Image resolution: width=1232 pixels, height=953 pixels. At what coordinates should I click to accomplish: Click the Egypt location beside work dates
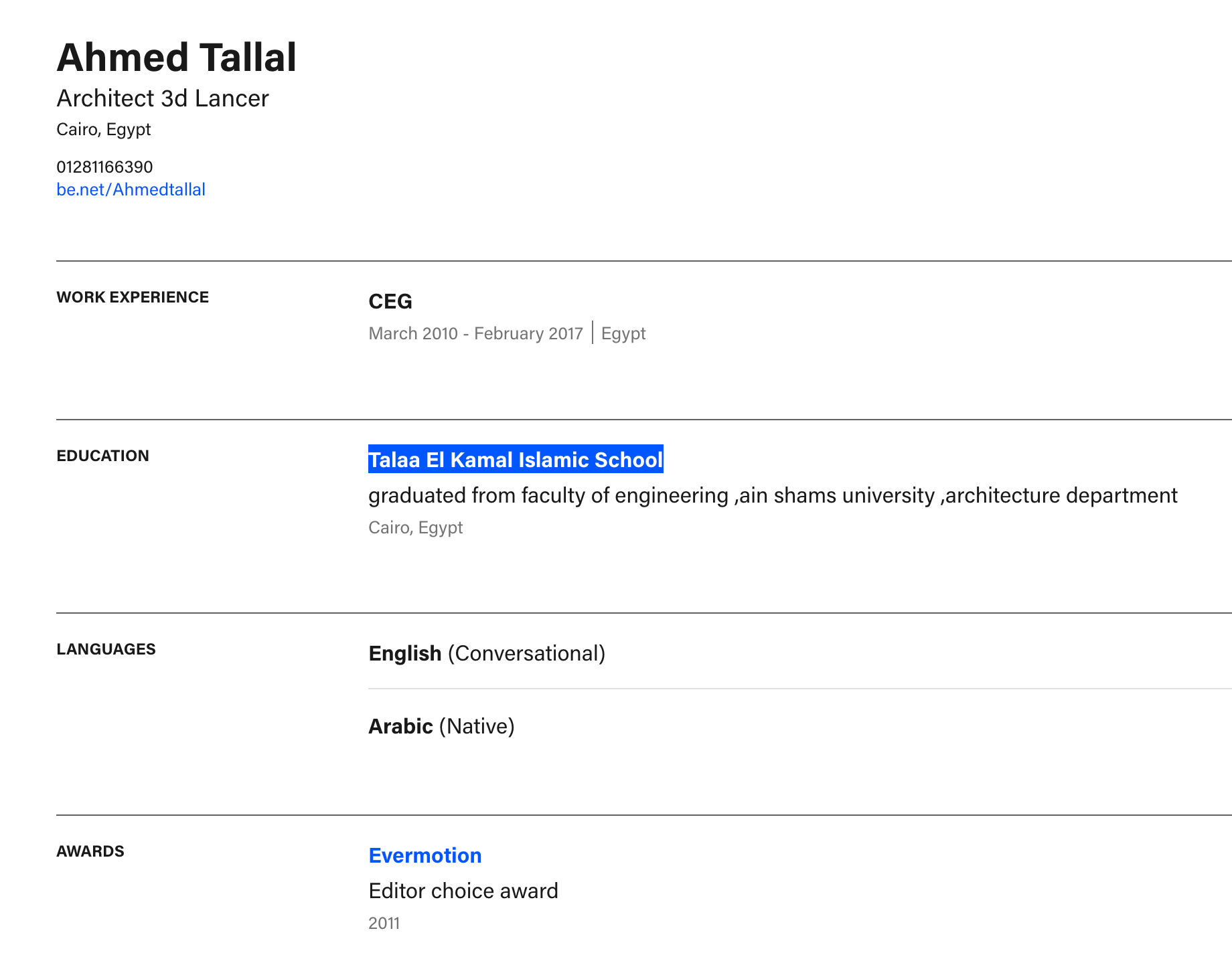[x=623, y=333]
